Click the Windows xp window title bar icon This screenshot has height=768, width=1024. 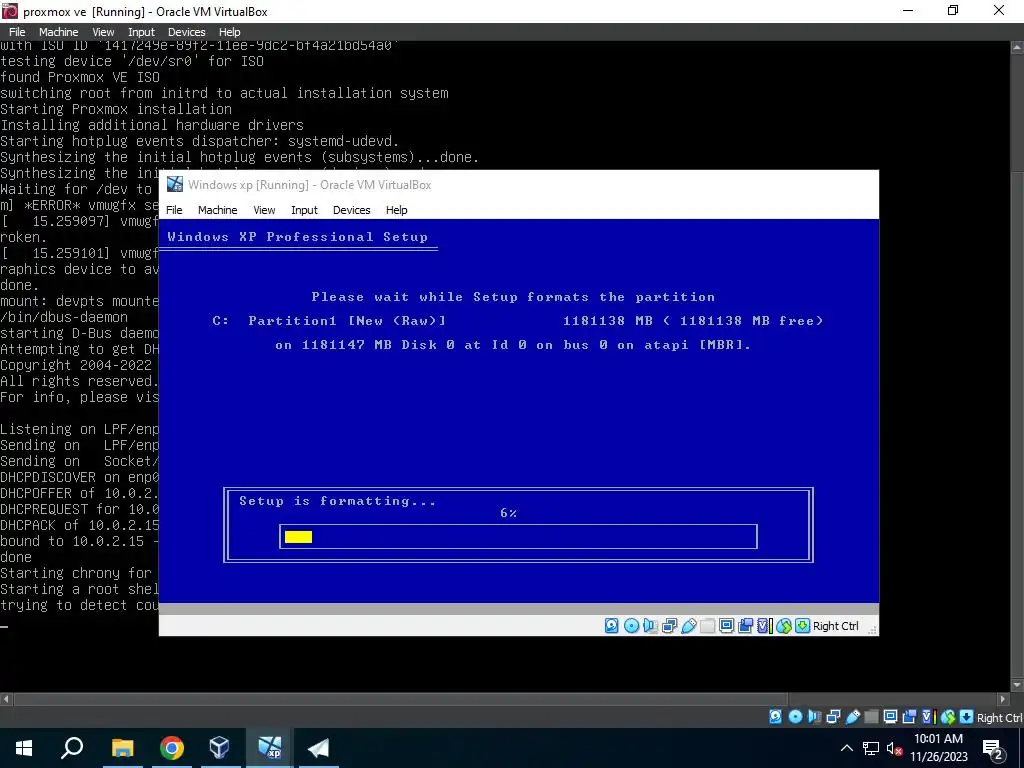tap(174, 184)
